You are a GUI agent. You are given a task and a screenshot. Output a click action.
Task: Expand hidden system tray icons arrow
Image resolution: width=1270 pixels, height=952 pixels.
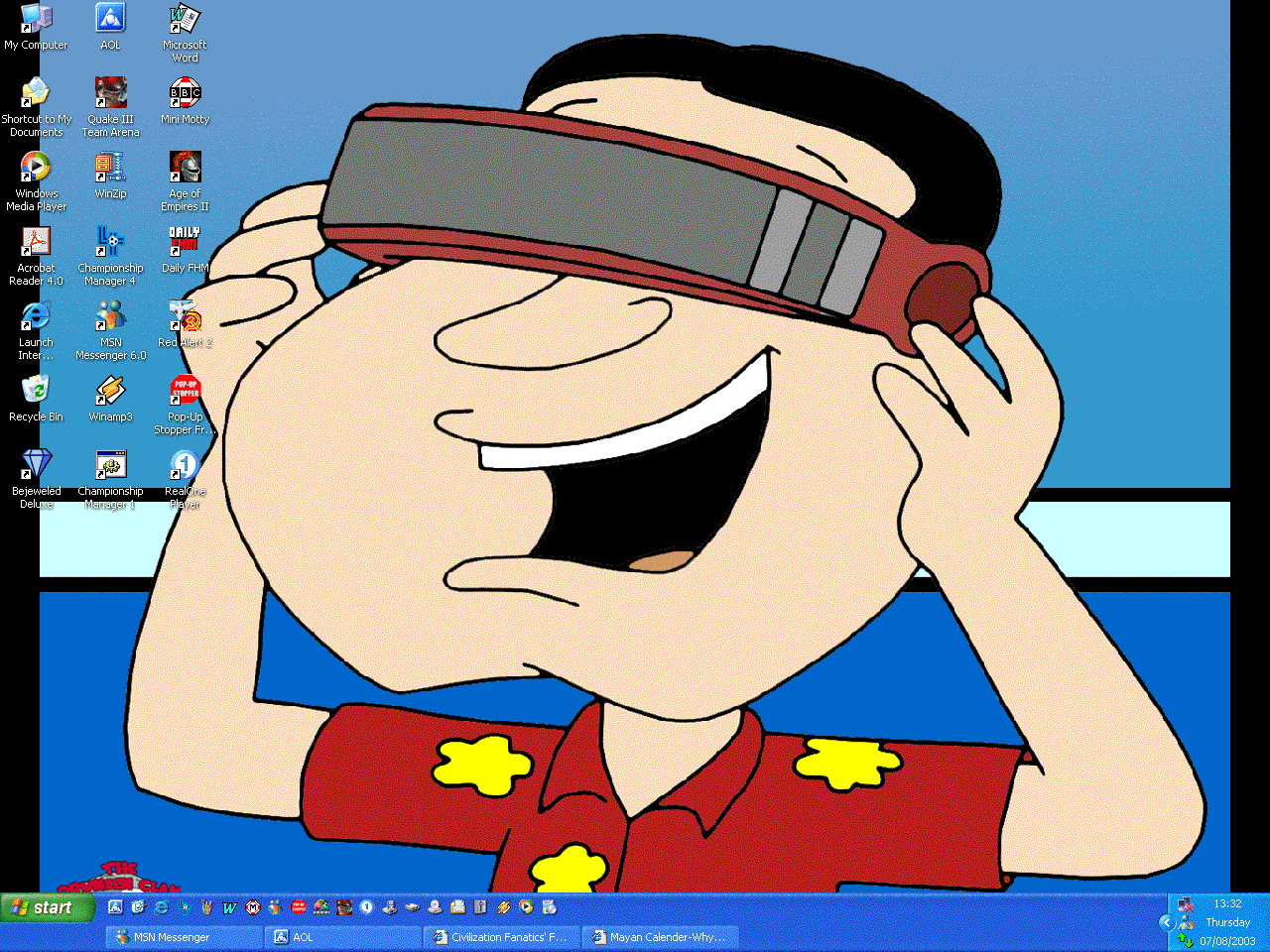click(x=1167, y=922)
